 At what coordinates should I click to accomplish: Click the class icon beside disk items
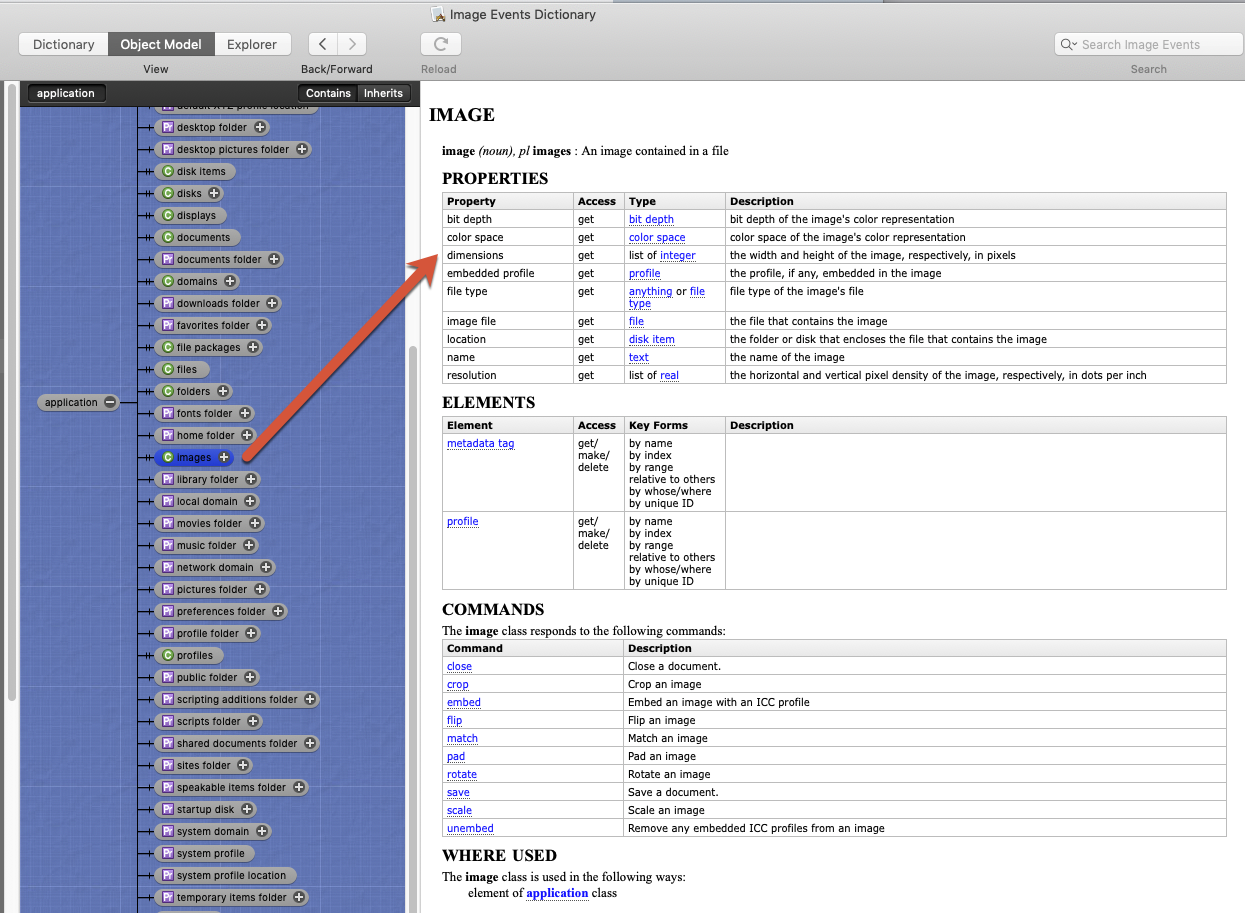pyautogui.click(x=168, y=172)
